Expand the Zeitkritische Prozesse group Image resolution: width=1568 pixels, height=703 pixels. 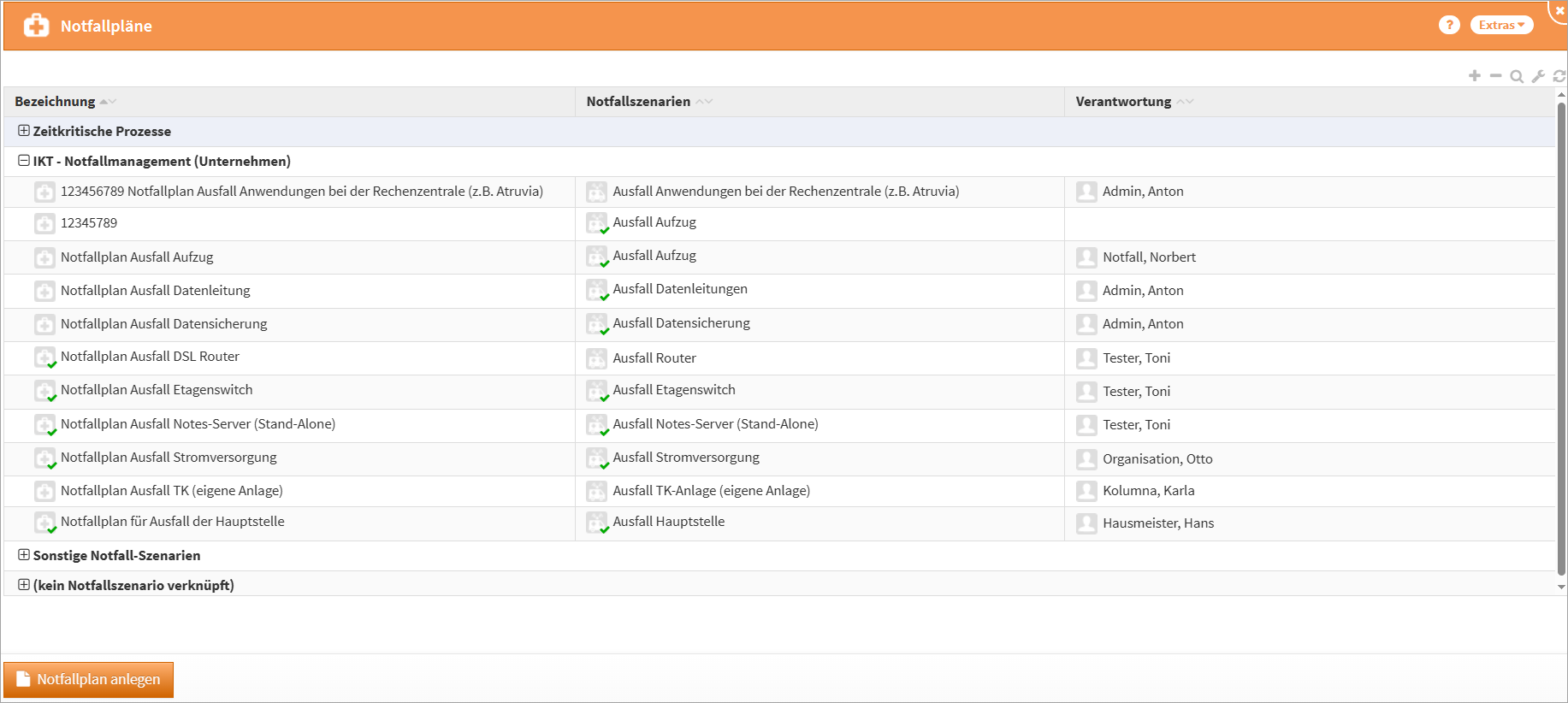pos(24,131)
